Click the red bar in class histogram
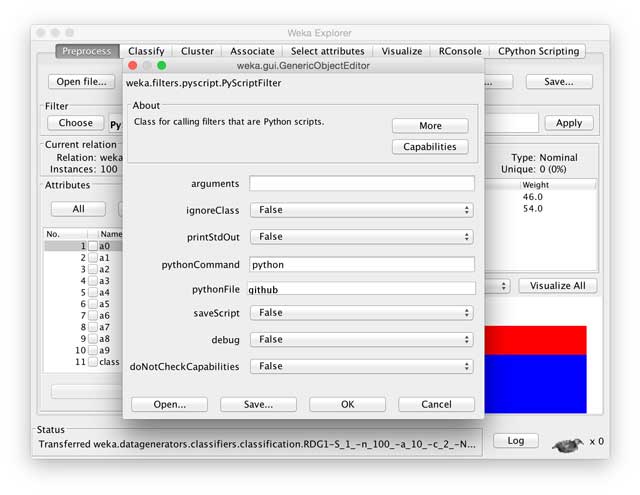The height and width of the screenshot is (495, 640). pyautogui.click(x=536, y=340)
